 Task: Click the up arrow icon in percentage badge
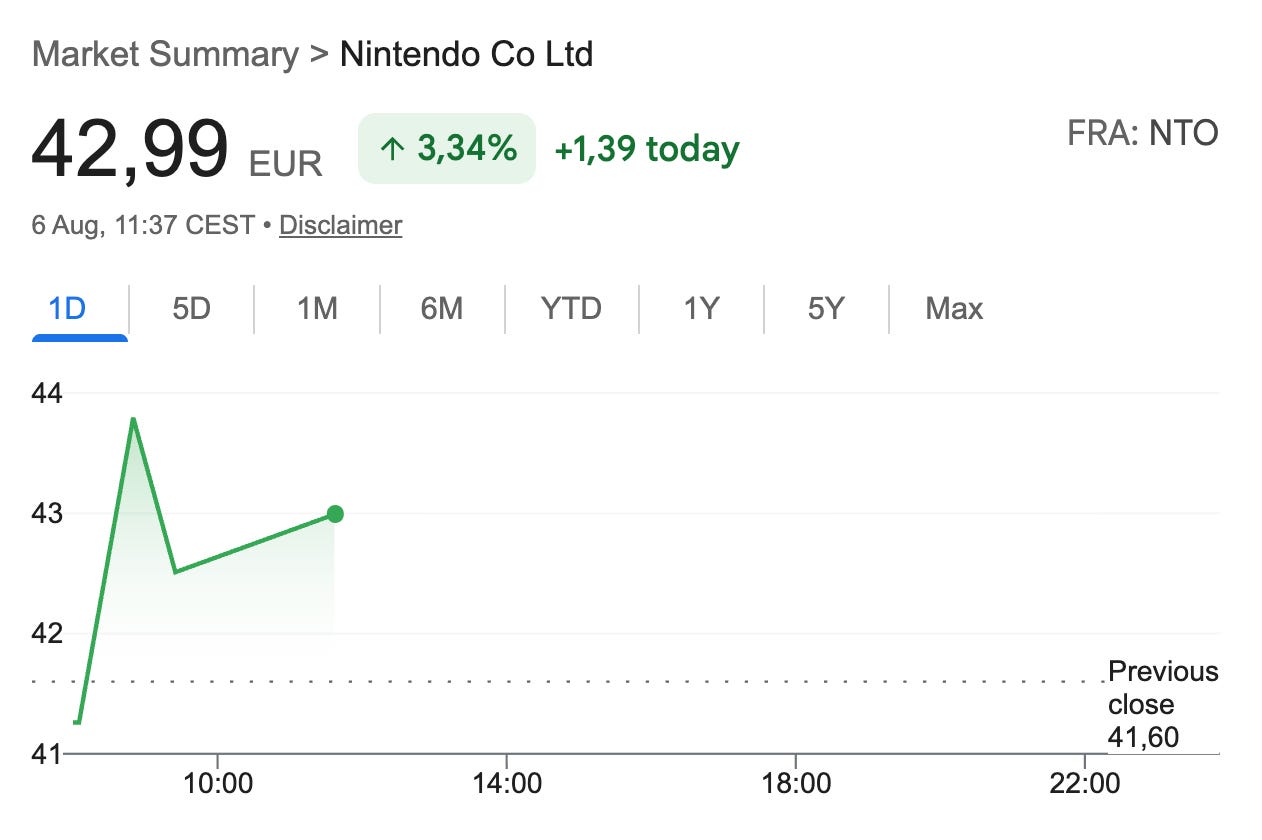pos(391,150)
